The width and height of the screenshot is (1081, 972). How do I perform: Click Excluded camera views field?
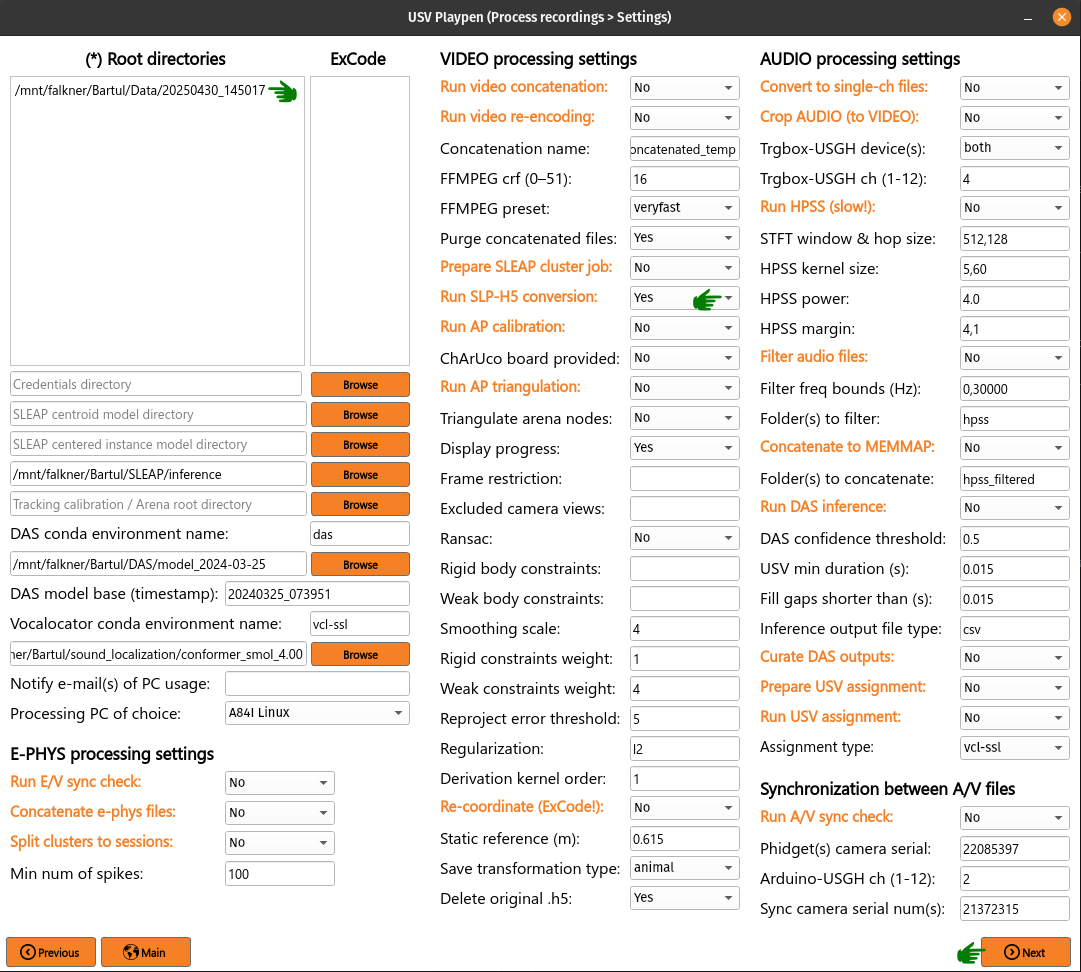point(684,509)
